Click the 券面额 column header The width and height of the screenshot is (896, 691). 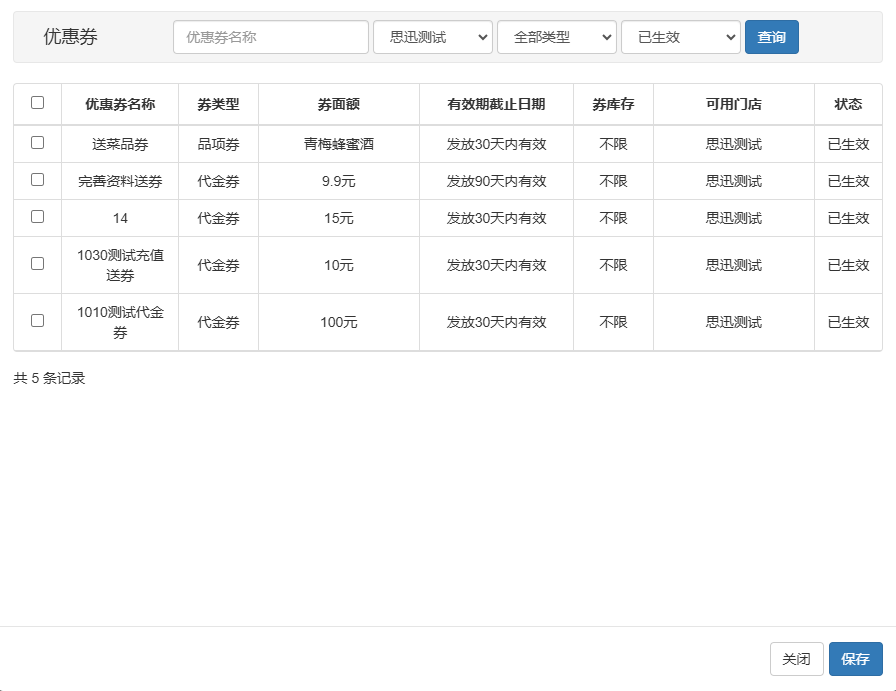339,104
